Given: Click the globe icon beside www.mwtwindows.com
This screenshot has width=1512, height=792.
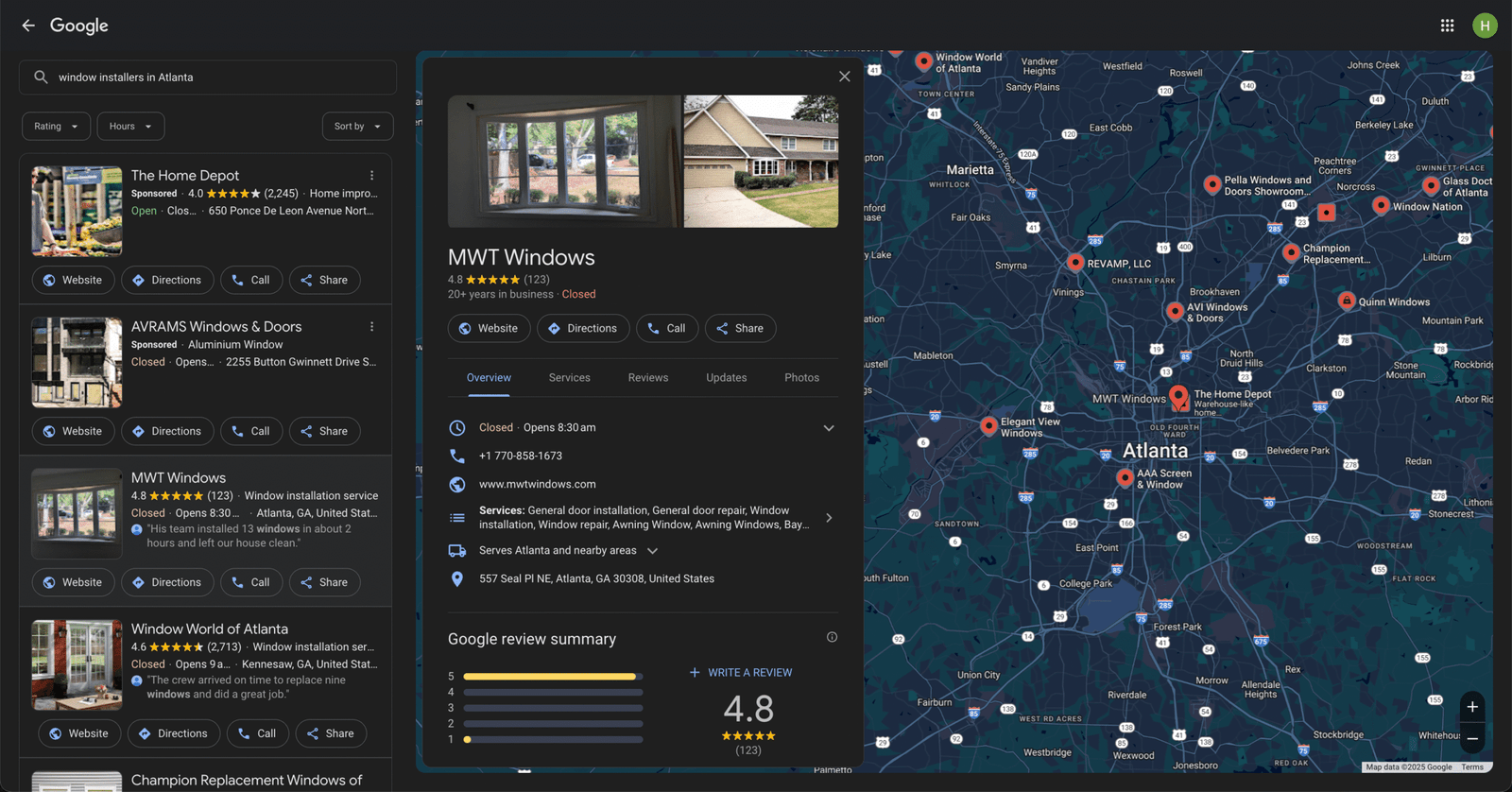Looking at the screenshot, I should (x=457, y=484).
